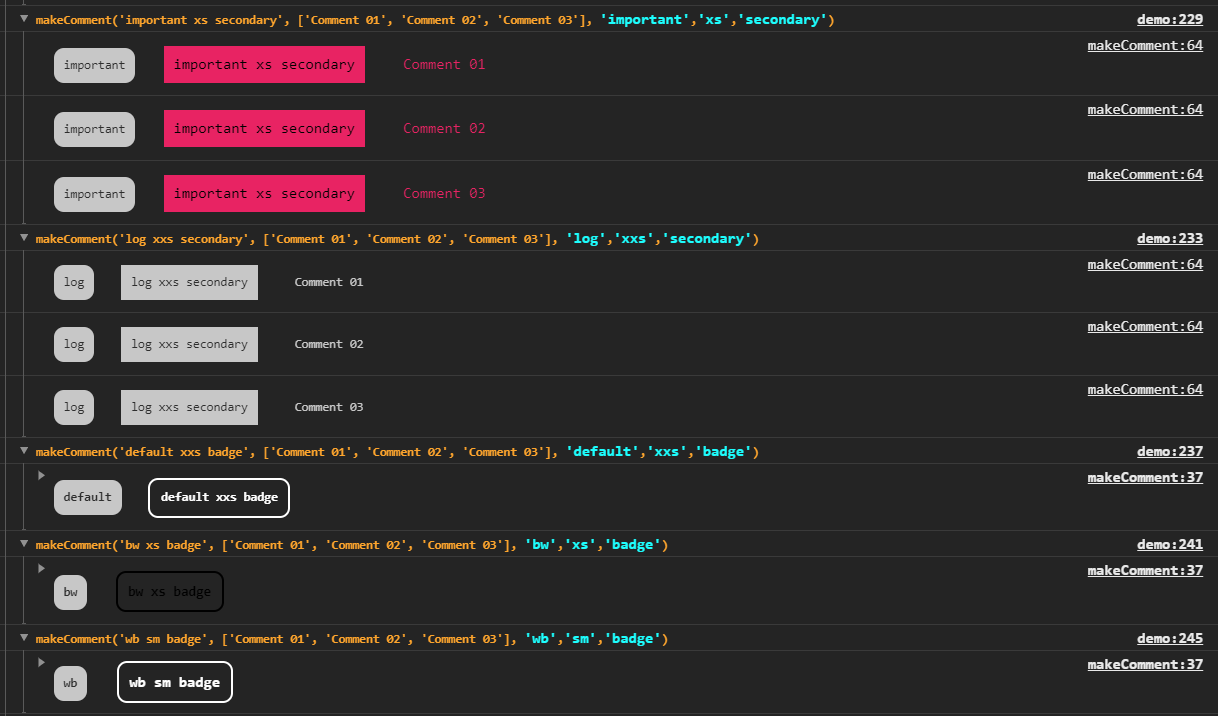Image resolution: width=1218 pixels, height=716 pixels.
Task: Open makeComment:64 link beside Comment 01 important
Action: (1145, 45)
